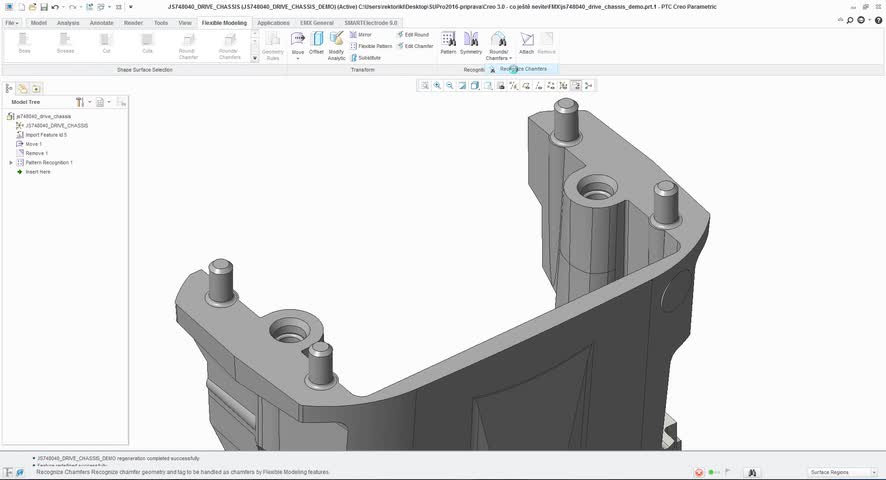
Task: Click the Attach tool
Action: (527, 44)
